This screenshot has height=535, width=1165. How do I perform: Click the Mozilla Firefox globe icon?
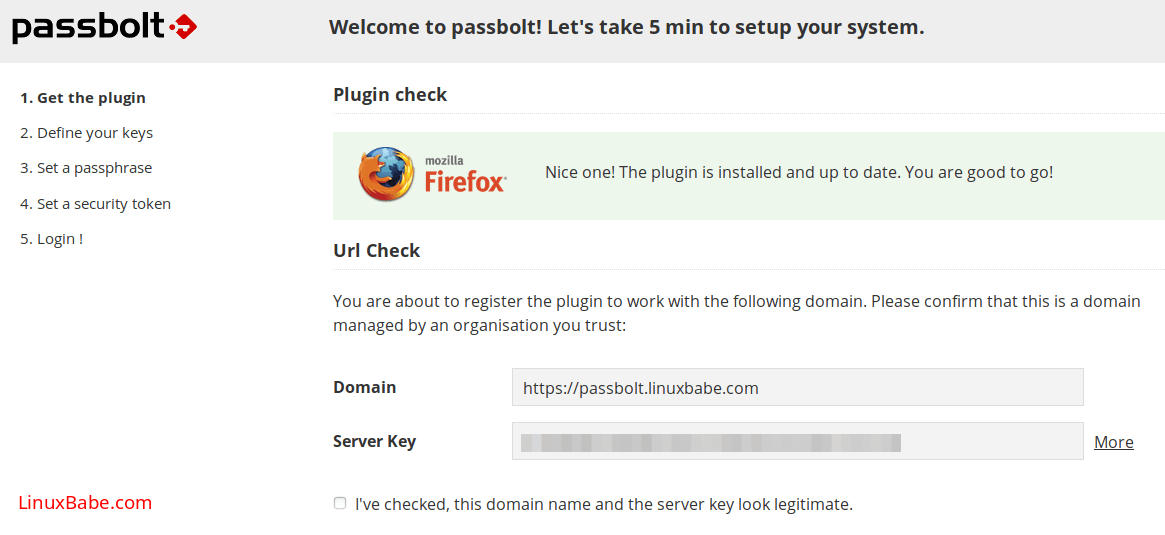385,174
